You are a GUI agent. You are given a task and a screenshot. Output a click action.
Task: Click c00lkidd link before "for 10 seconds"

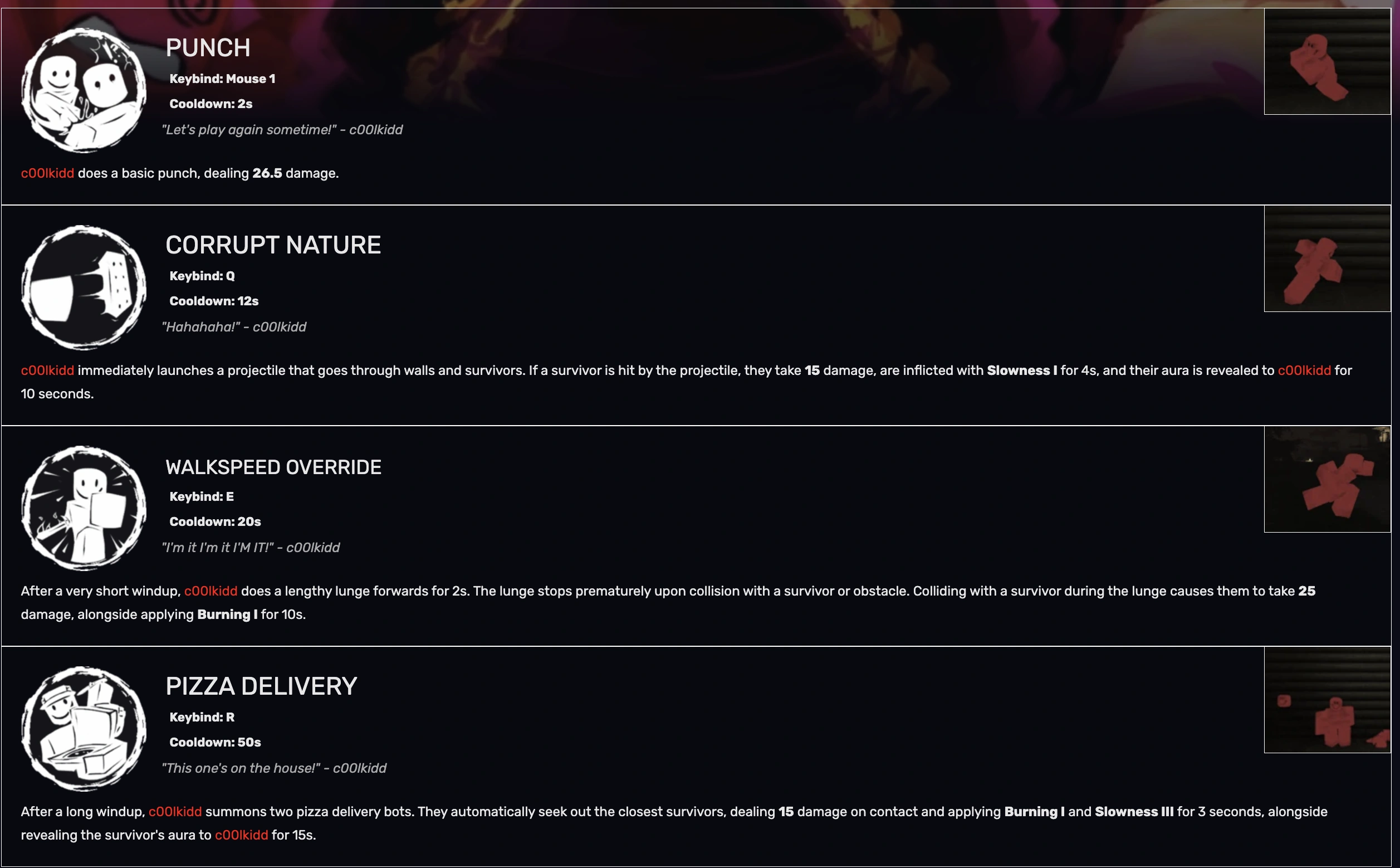coord(1304,371)
